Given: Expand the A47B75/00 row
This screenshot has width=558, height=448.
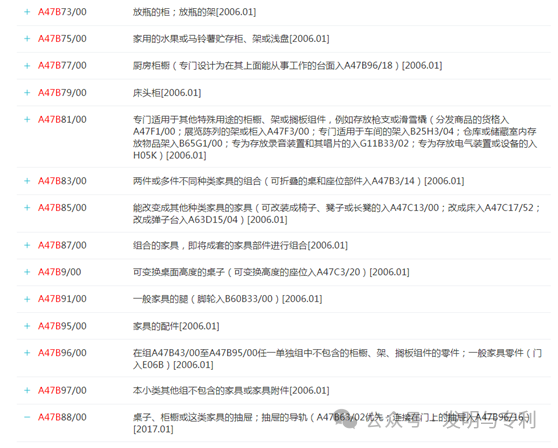Looking at the screenshot, I should (27, 38).
